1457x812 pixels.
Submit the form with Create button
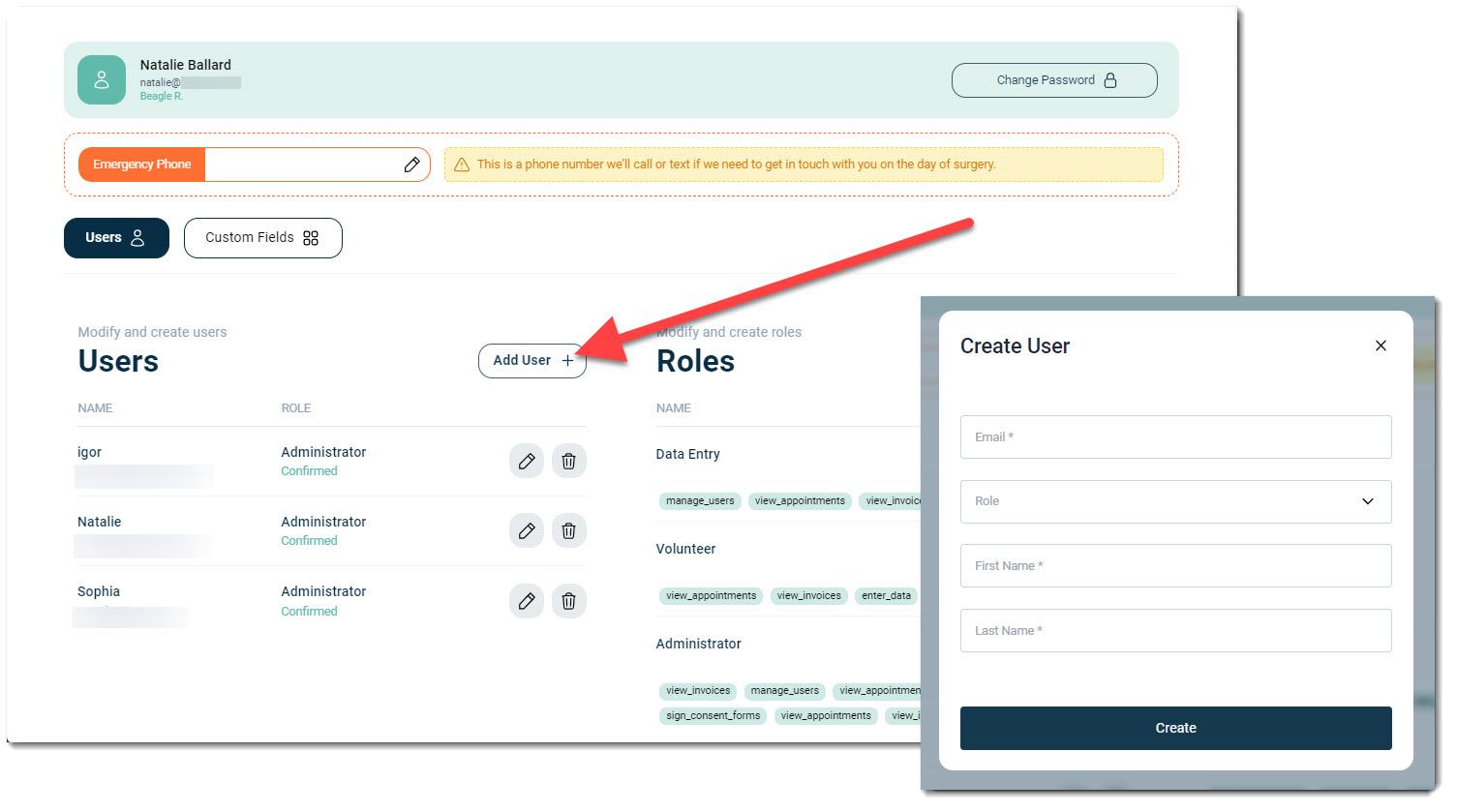coord(1174,728)
